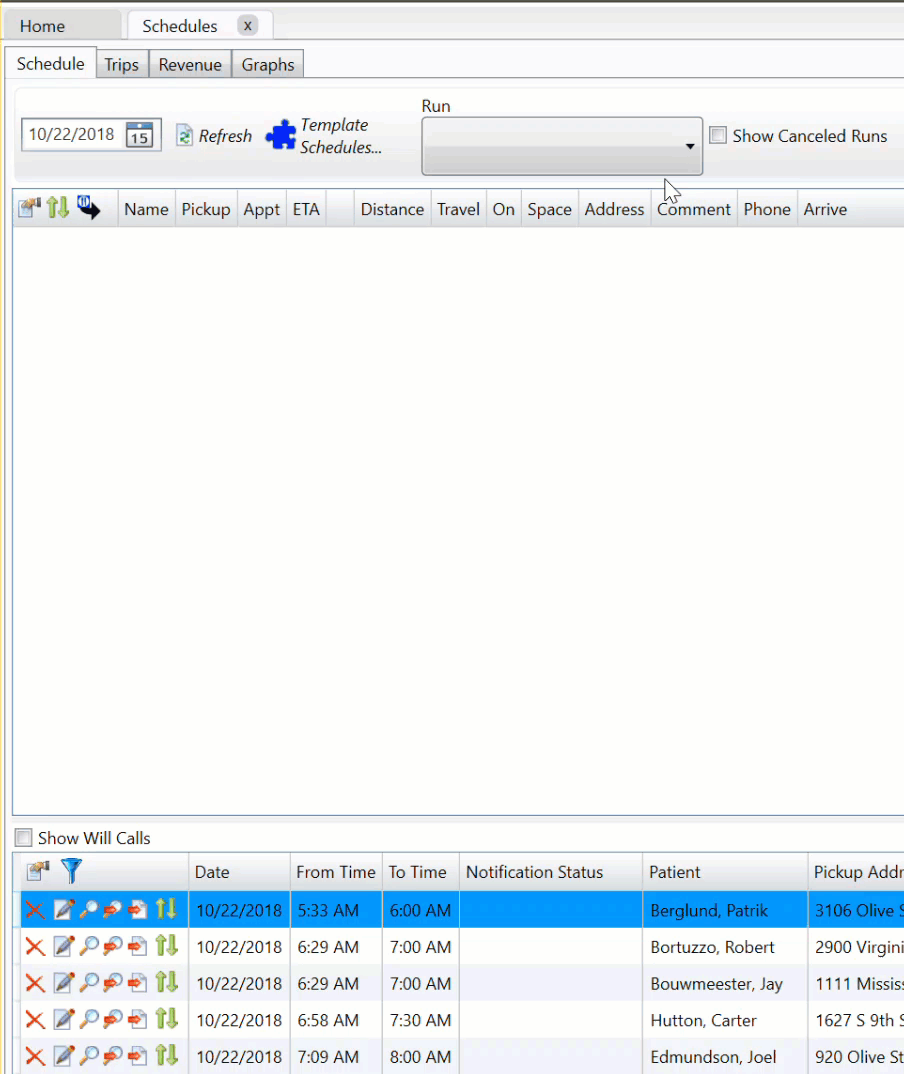Check the Show Will Calls checkbox

click(x=23, y=838)
